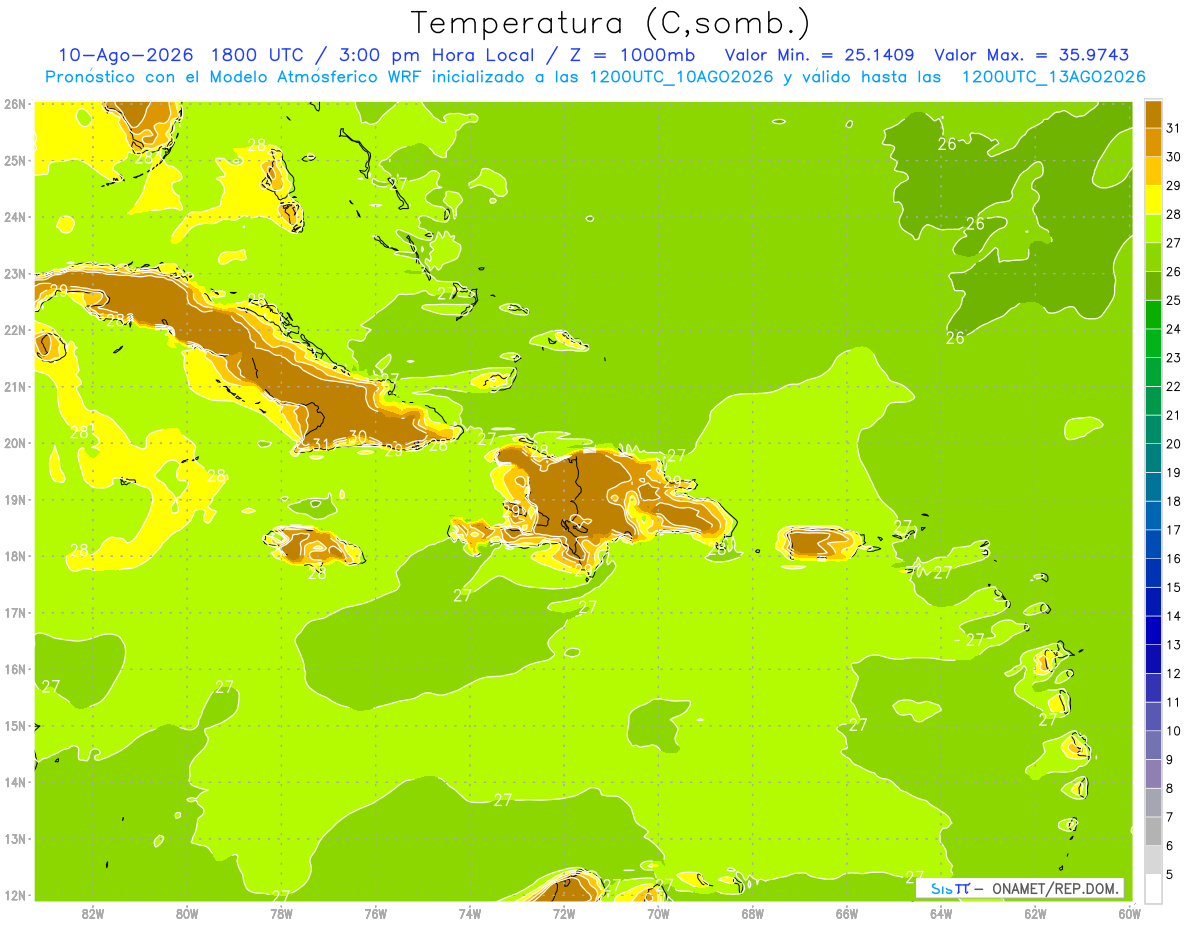The image size is (1200, 927).
Task: Click the legend value 5
Action: [1170, 874]
